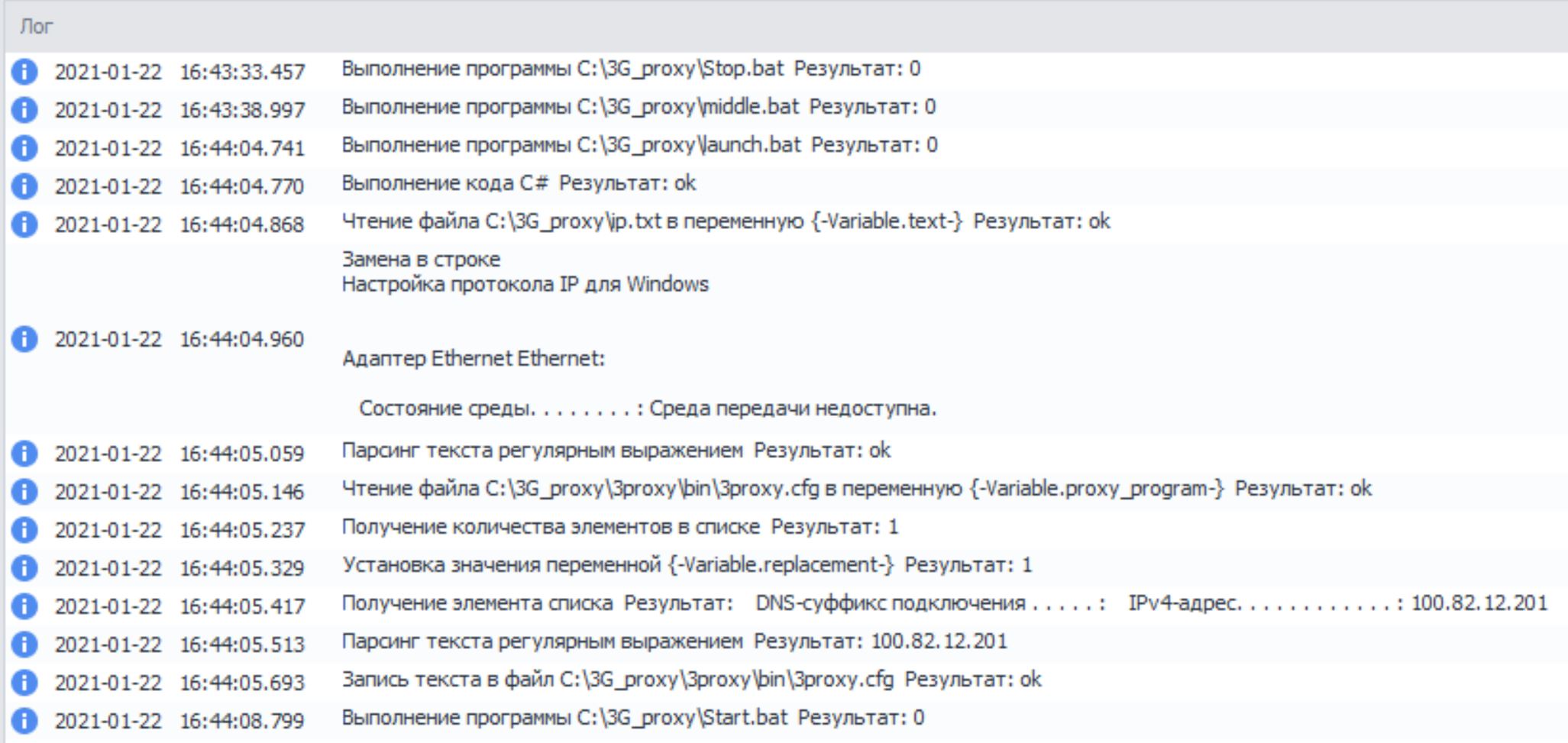Click the IPv4 address 100.82.12.201 in list result

coord(1479,603)
